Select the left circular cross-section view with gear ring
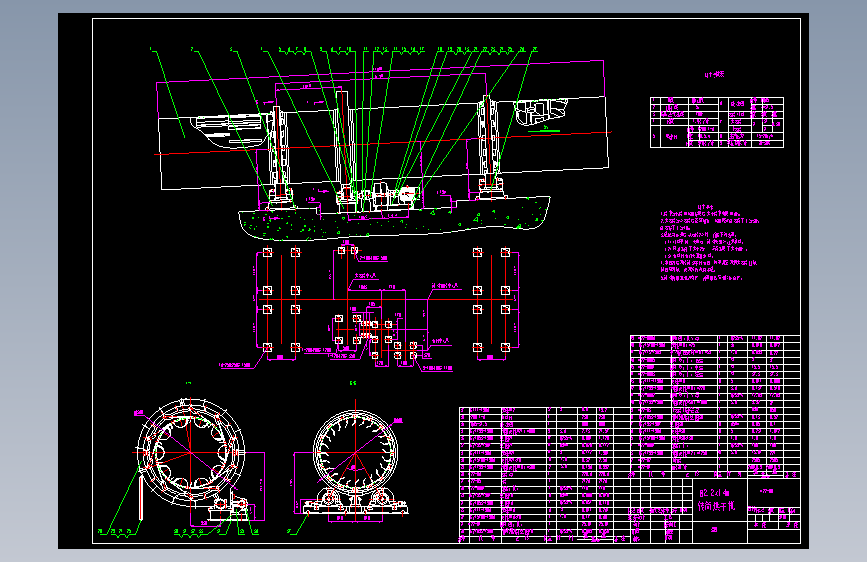 click(191, 452)
